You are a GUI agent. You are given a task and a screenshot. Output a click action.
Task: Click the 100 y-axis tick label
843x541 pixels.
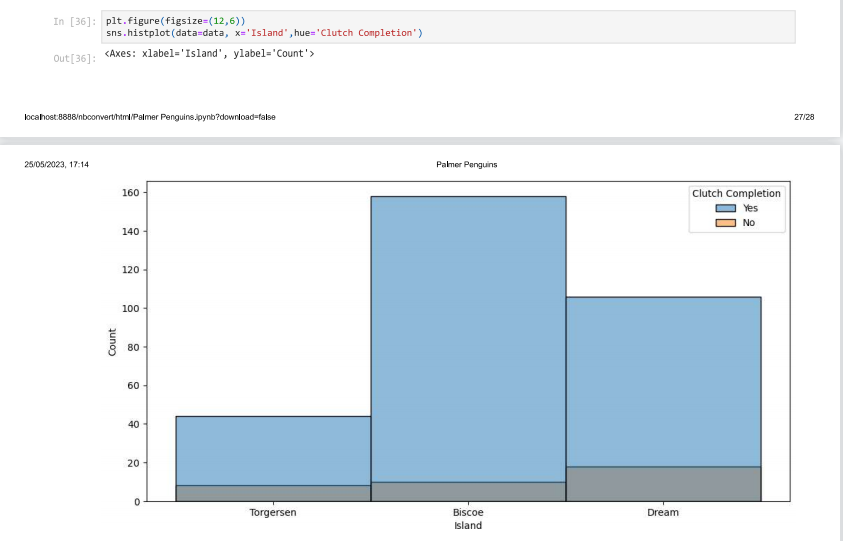pos(131,309)
